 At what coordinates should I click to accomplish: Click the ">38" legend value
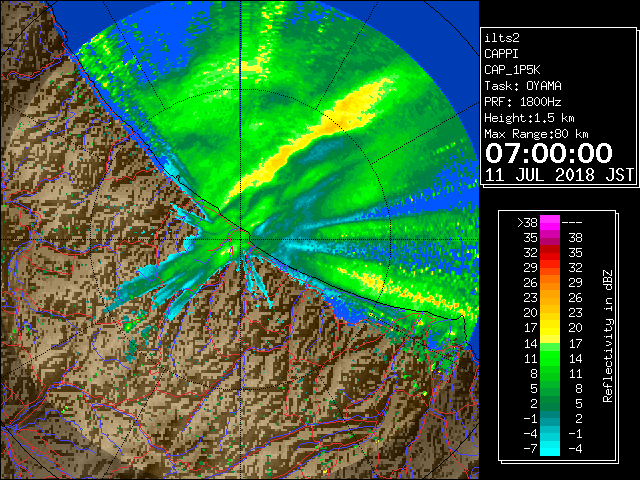point(527,223)
